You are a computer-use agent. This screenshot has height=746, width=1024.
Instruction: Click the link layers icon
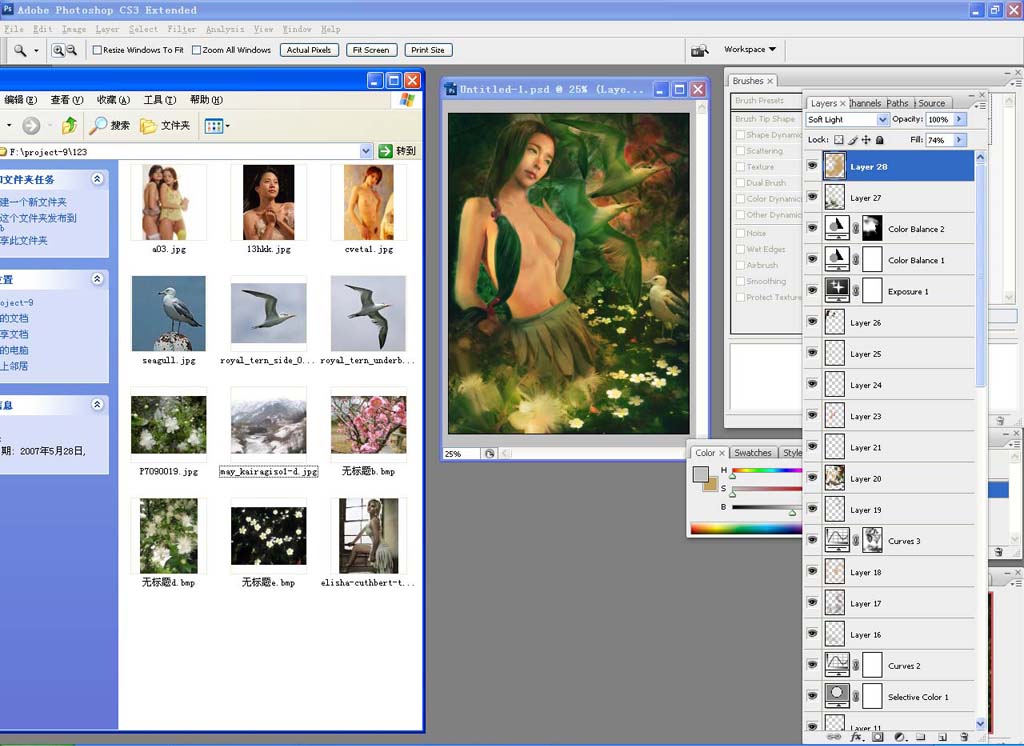(833, 737)
